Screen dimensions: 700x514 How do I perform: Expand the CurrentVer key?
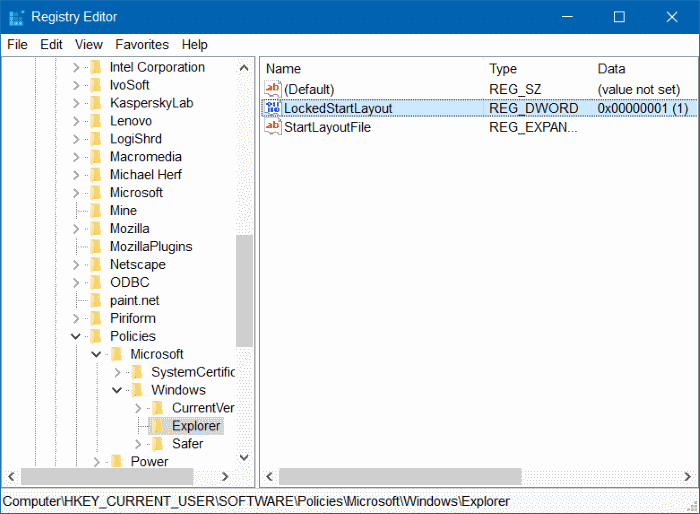pyautogui.click(x=138, y=408)
